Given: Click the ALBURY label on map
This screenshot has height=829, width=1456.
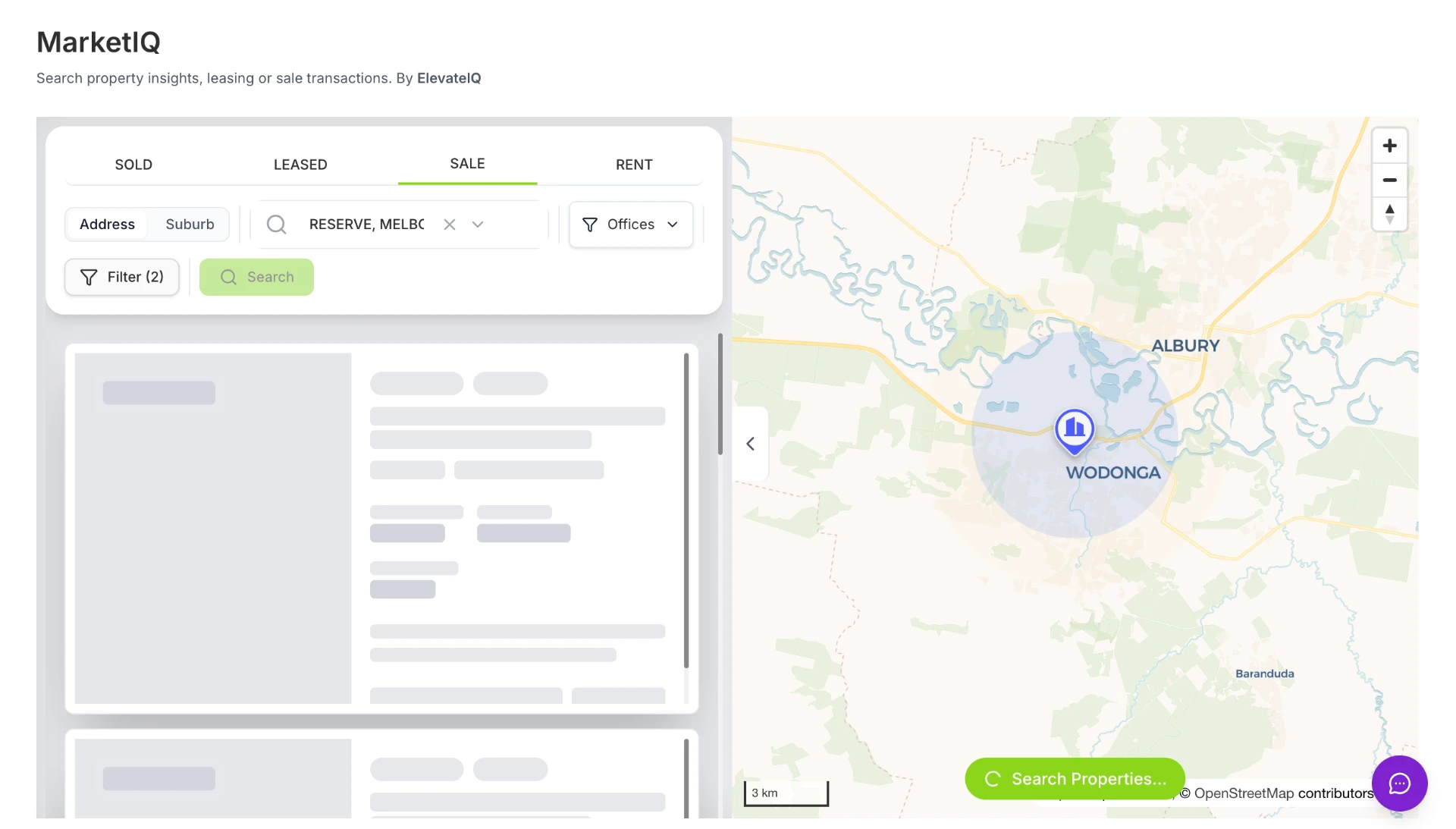Looking at the screenshot, I should pyautogui.click(x=1185, y=346).
